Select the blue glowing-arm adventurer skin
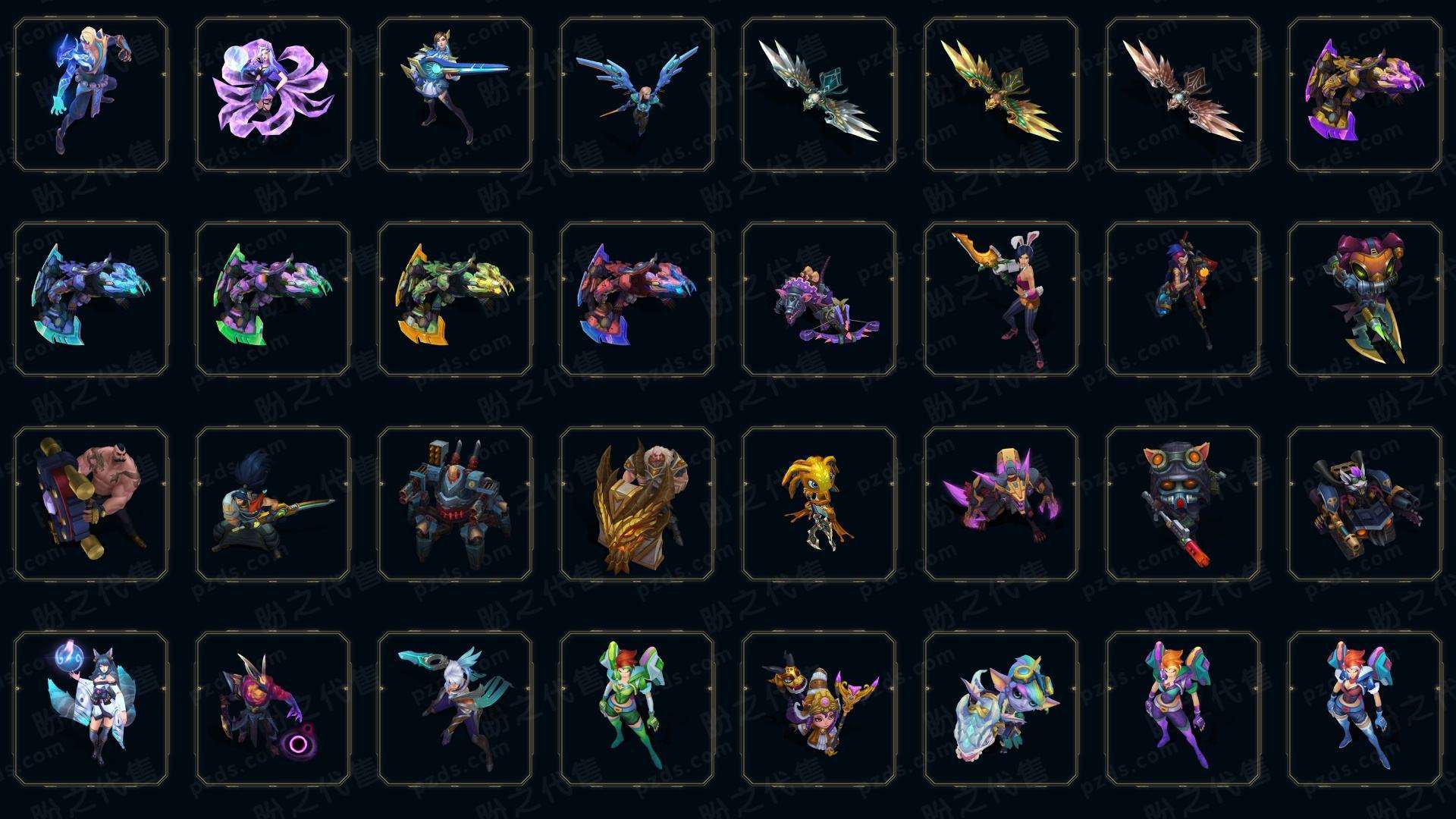This screenshot has width=1456, height=819. [x=91, y=95]
